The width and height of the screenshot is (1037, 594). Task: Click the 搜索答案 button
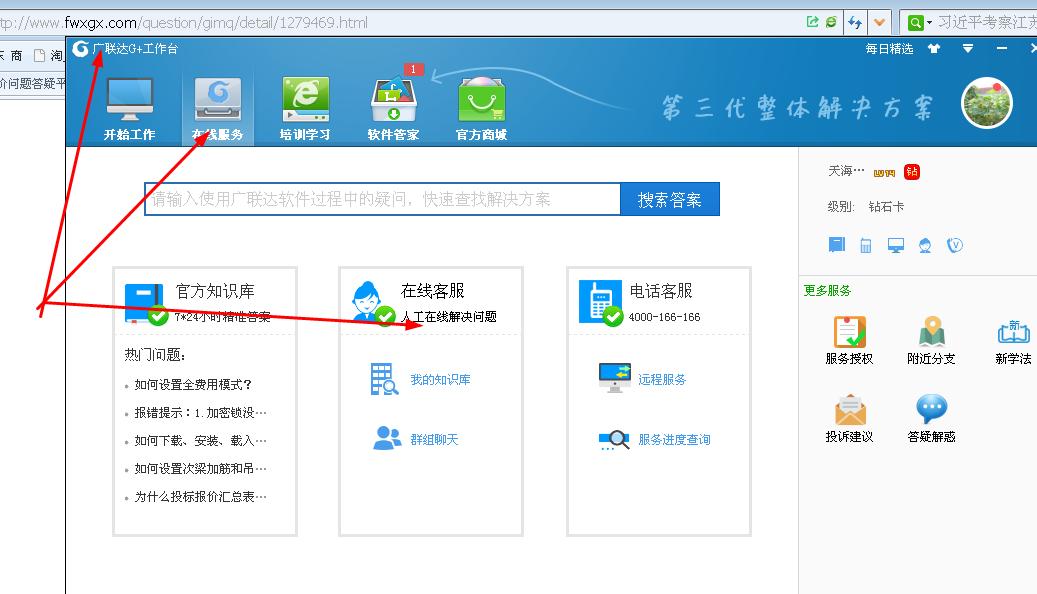[669, 199]
